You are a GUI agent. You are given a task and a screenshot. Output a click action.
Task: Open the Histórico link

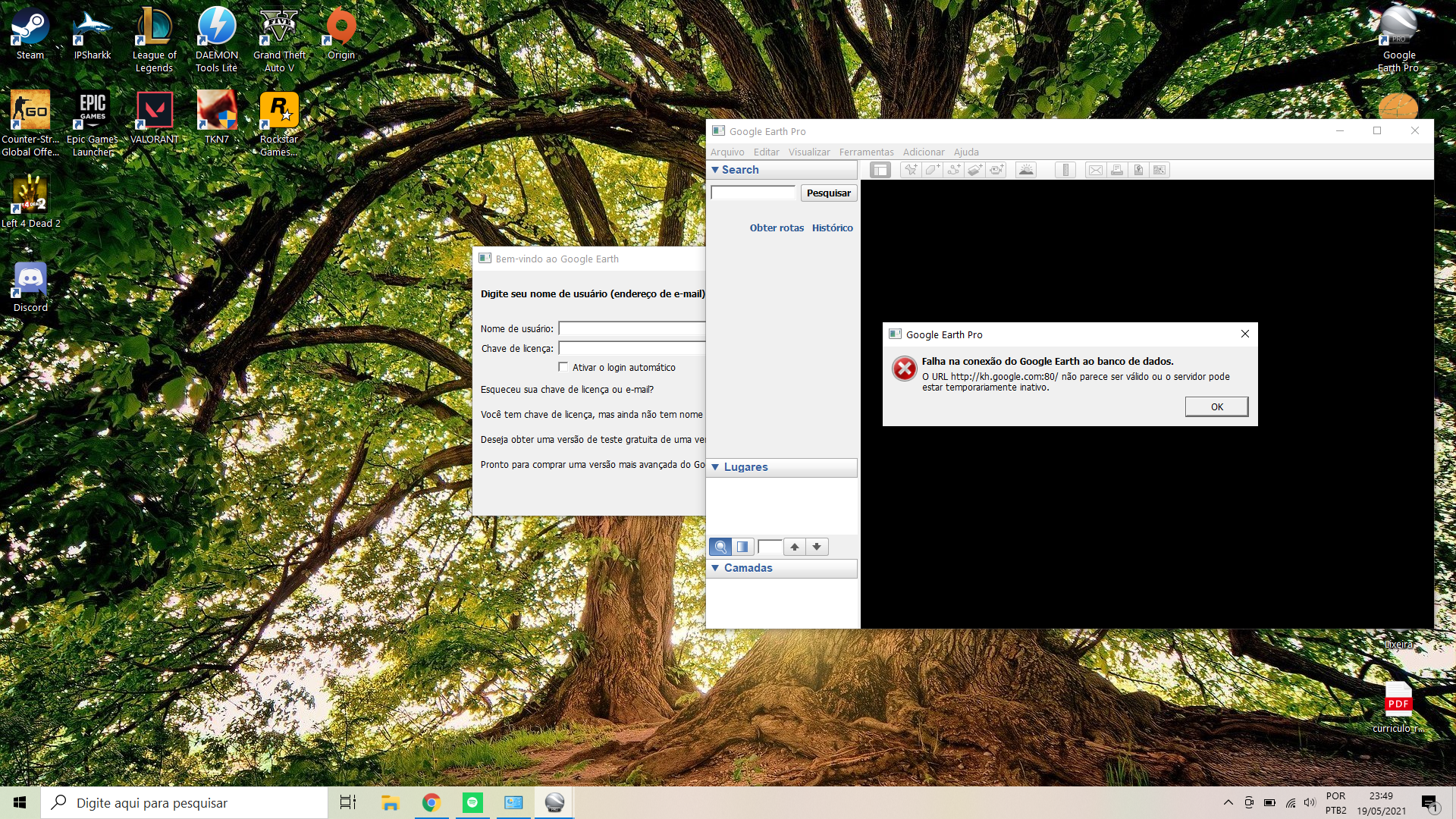coord(832,227)
